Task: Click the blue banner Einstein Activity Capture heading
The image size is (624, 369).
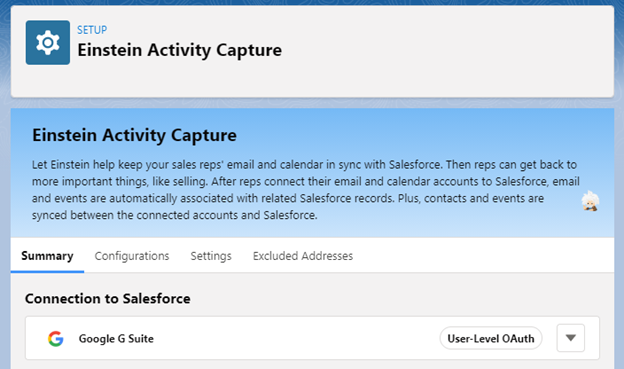Action: (x=135, y=135)
